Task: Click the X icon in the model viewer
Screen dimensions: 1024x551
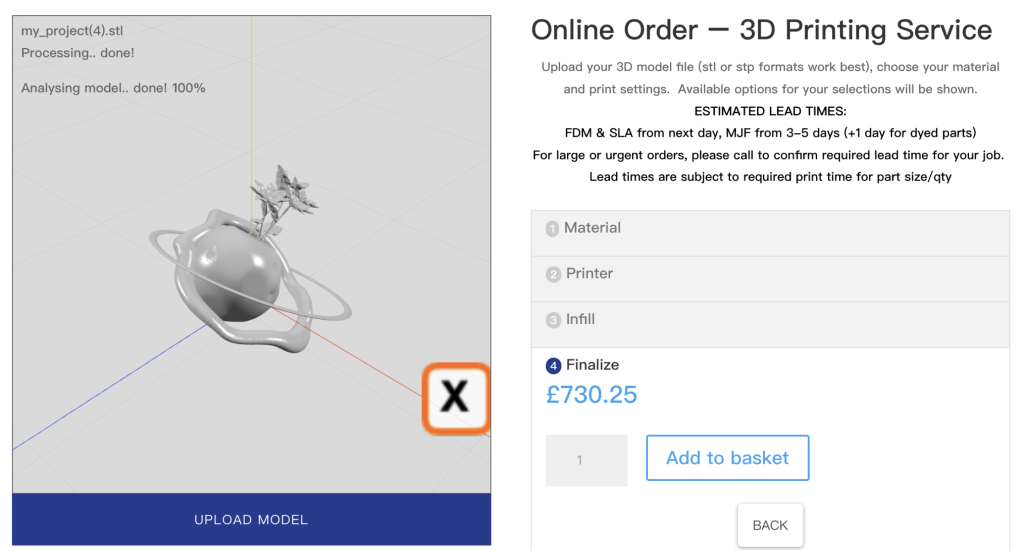Action: click(456, 398)
